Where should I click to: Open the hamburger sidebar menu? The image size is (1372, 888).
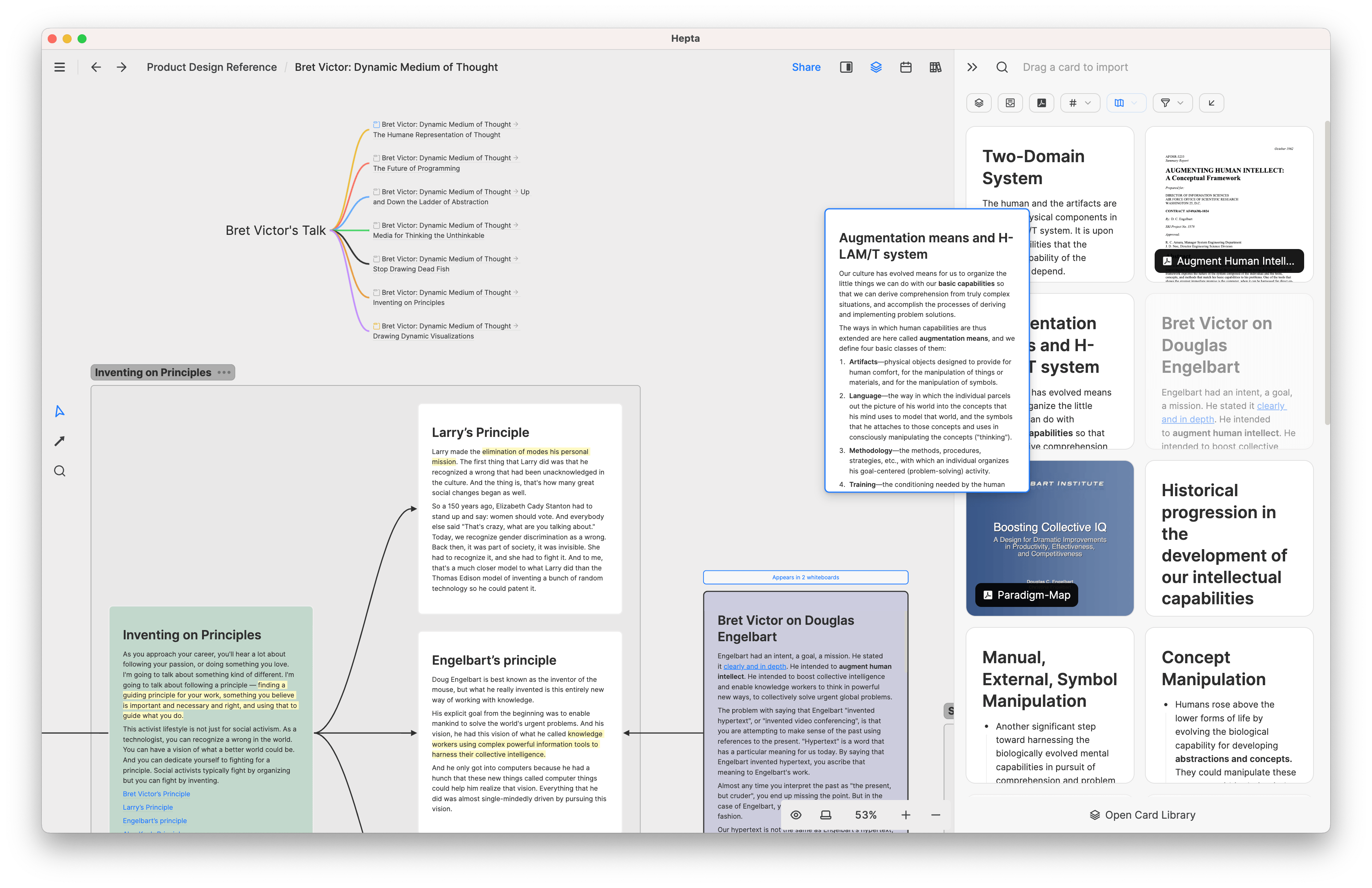point(59,67)
